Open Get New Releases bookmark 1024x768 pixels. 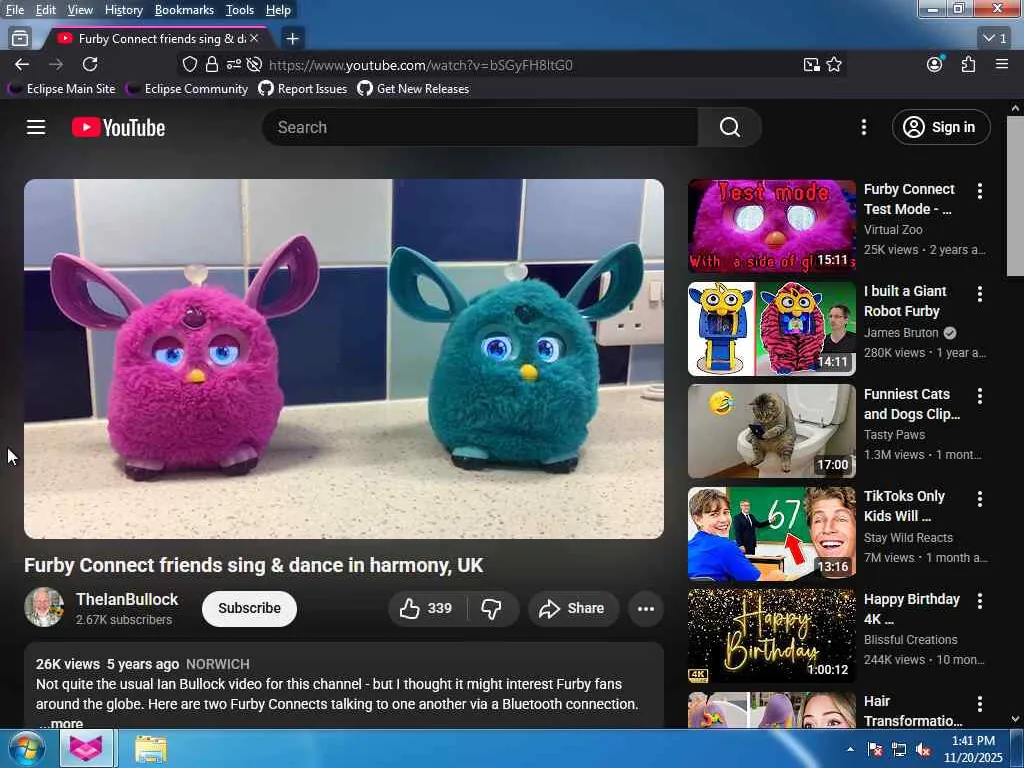pos(413,89)
